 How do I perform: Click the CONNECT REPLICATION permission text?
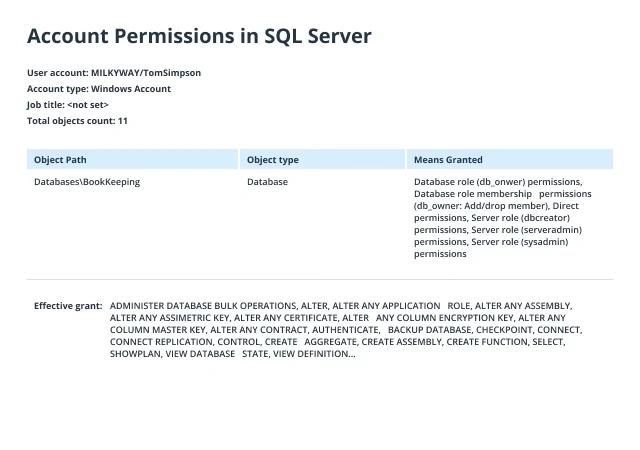[161, 342]
